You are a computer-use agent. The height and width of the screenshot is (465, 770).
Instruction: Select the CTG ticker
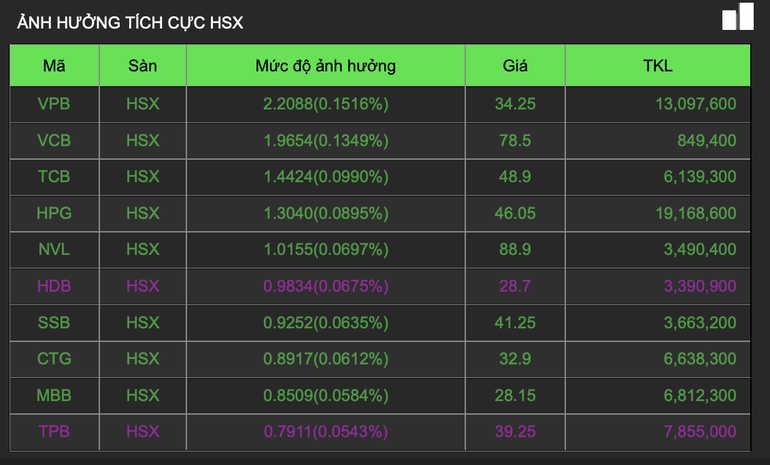pyautogui.click(x=54, y=359)
